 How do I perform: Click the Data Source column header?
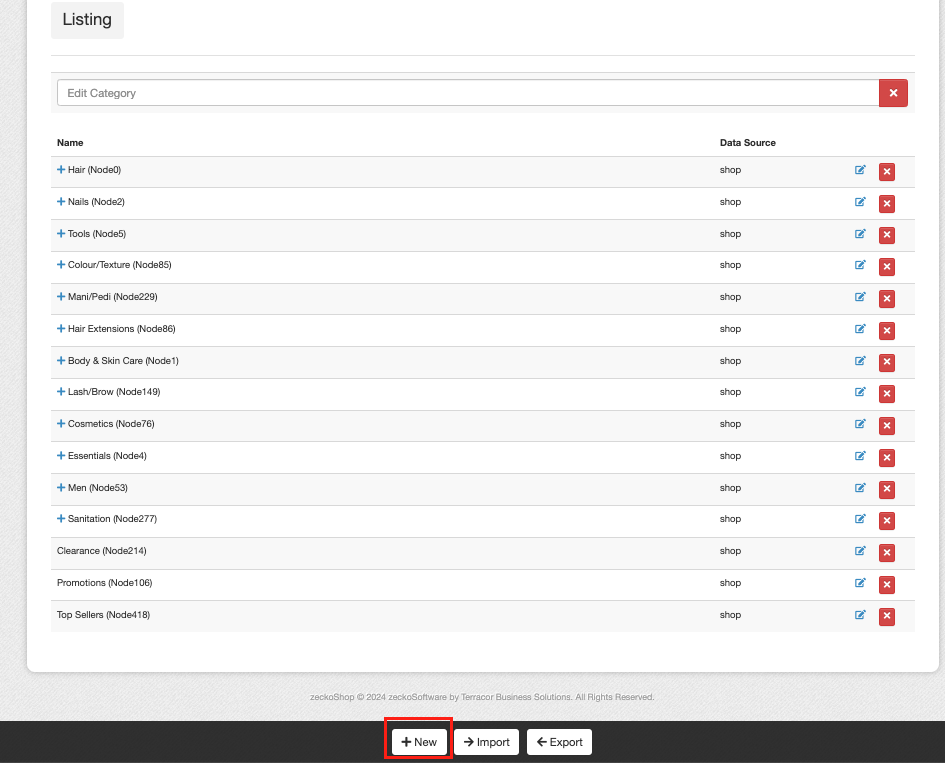coord(747,143)
